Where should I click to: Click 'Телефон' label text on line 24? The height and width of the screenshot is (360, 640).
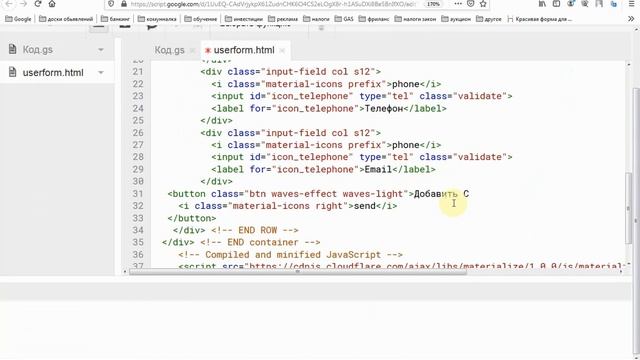[x=384, y=109]
